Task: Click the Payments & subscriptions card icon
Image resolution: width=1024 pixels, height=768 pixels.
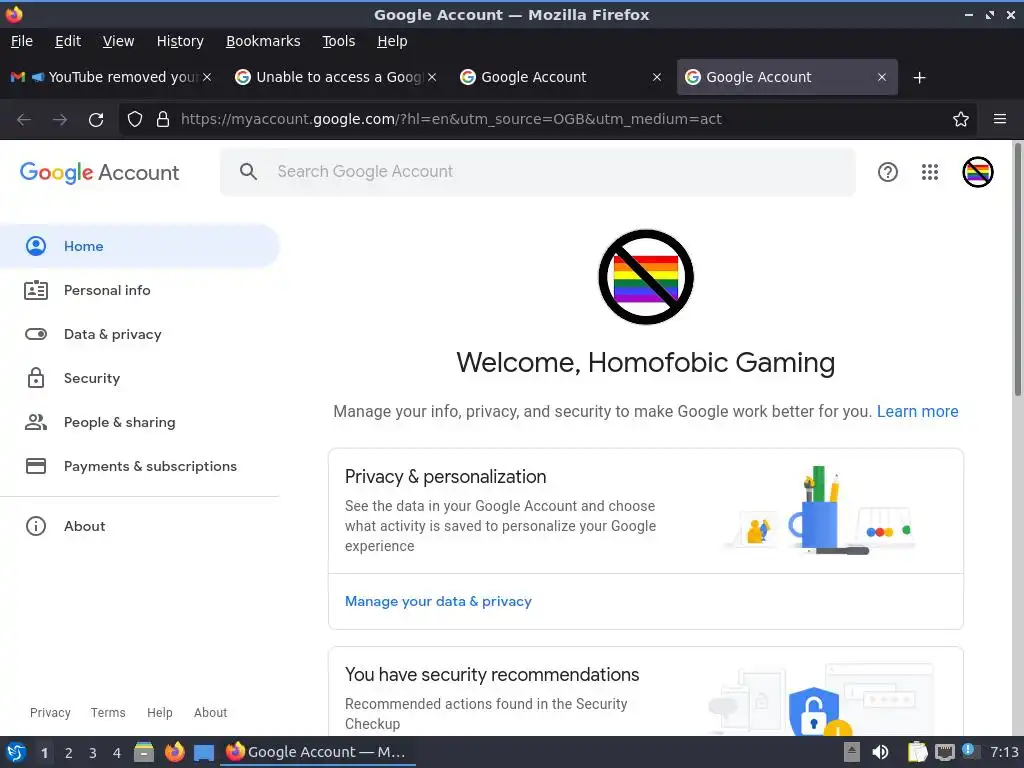Action: (x=36, y=466)
